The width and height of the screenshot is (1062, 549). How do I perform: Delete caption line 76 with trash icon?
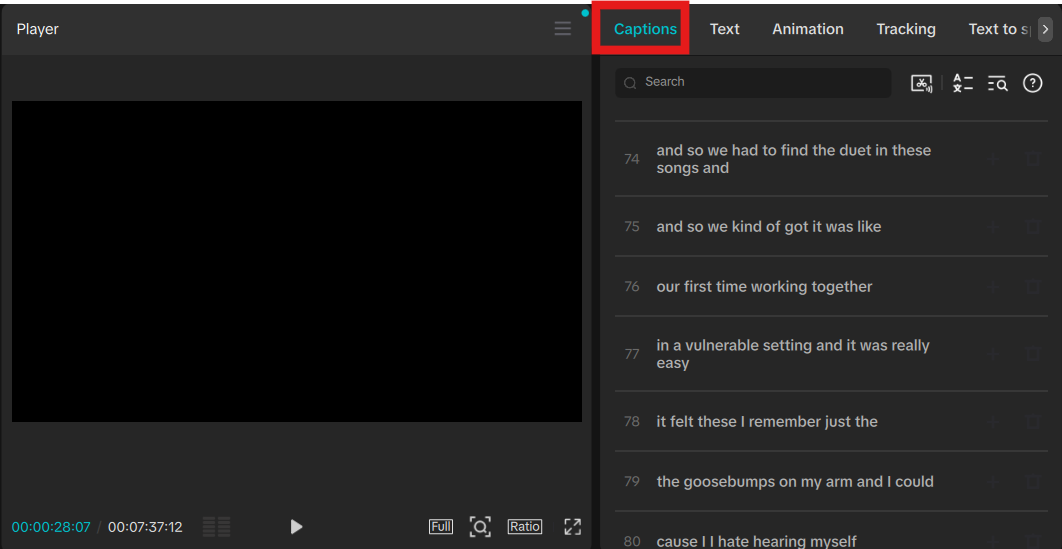point(1033,287)
